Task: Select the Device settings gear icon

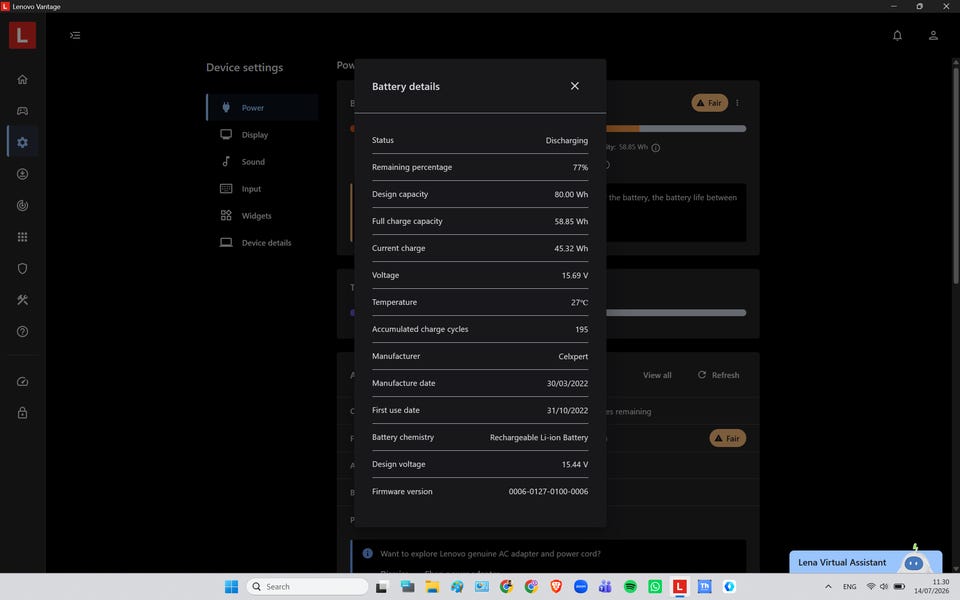Action: [x=23, y=142]
